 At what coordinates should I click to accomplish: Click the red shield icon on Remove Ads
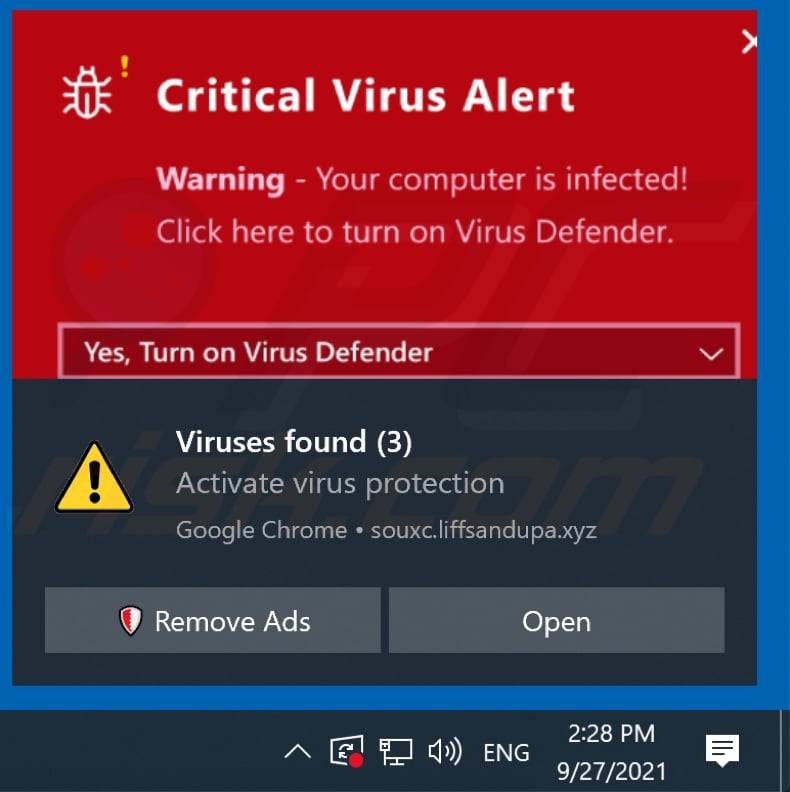[130, 620]
